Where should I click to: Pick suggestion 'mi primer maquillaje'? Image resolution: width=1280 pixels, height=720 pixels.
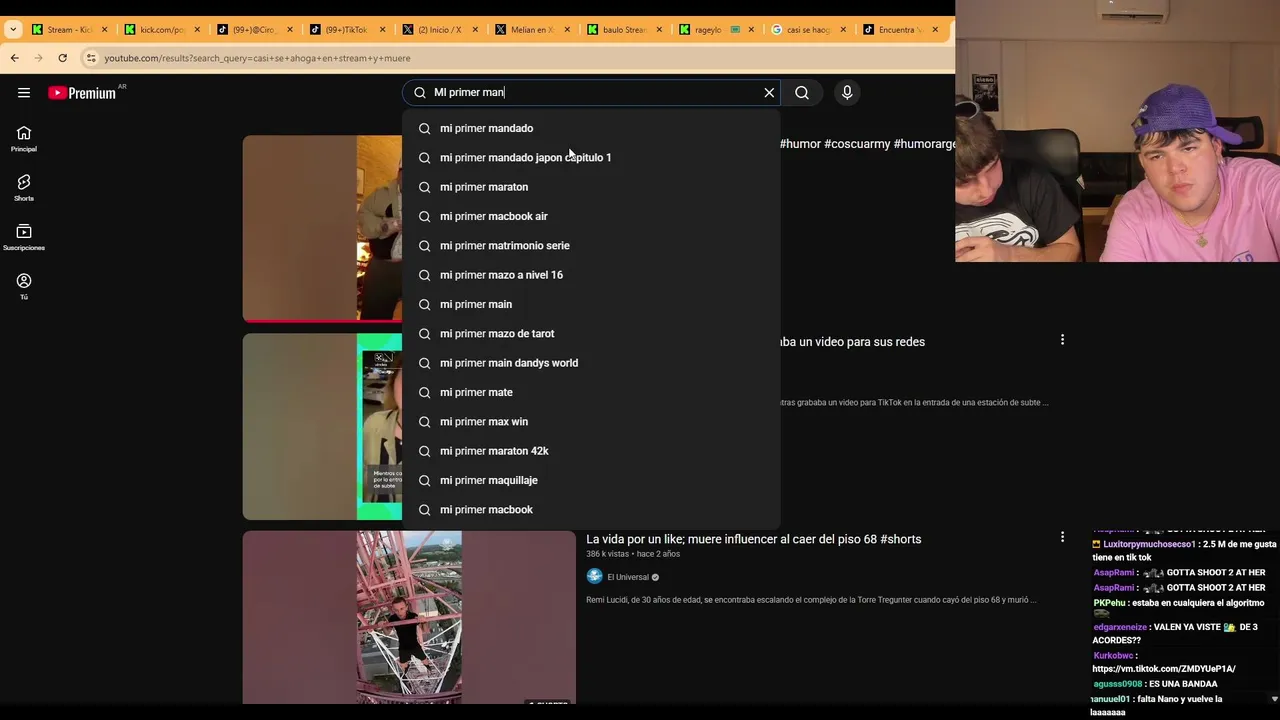click(x=591, y=480)
